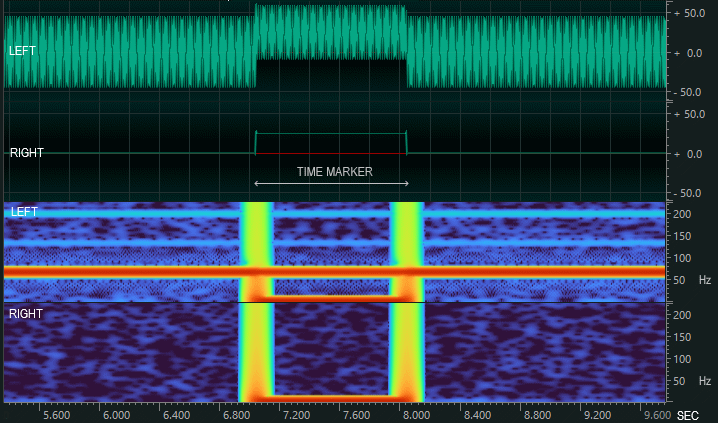The width and height of the screenshot is (718, 423).
Task: Click the 9.600 label on the time ruler
Action: 656,414
